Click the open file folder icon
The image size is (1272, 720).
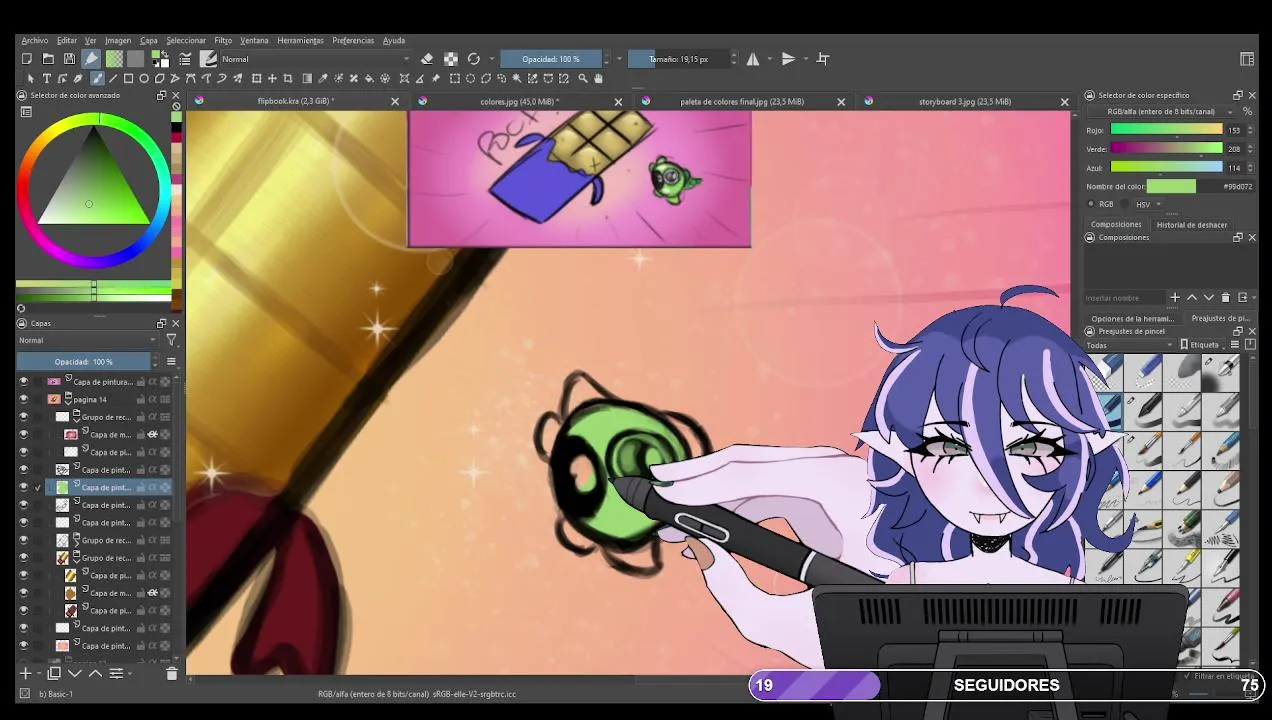(x=48, y=59)
